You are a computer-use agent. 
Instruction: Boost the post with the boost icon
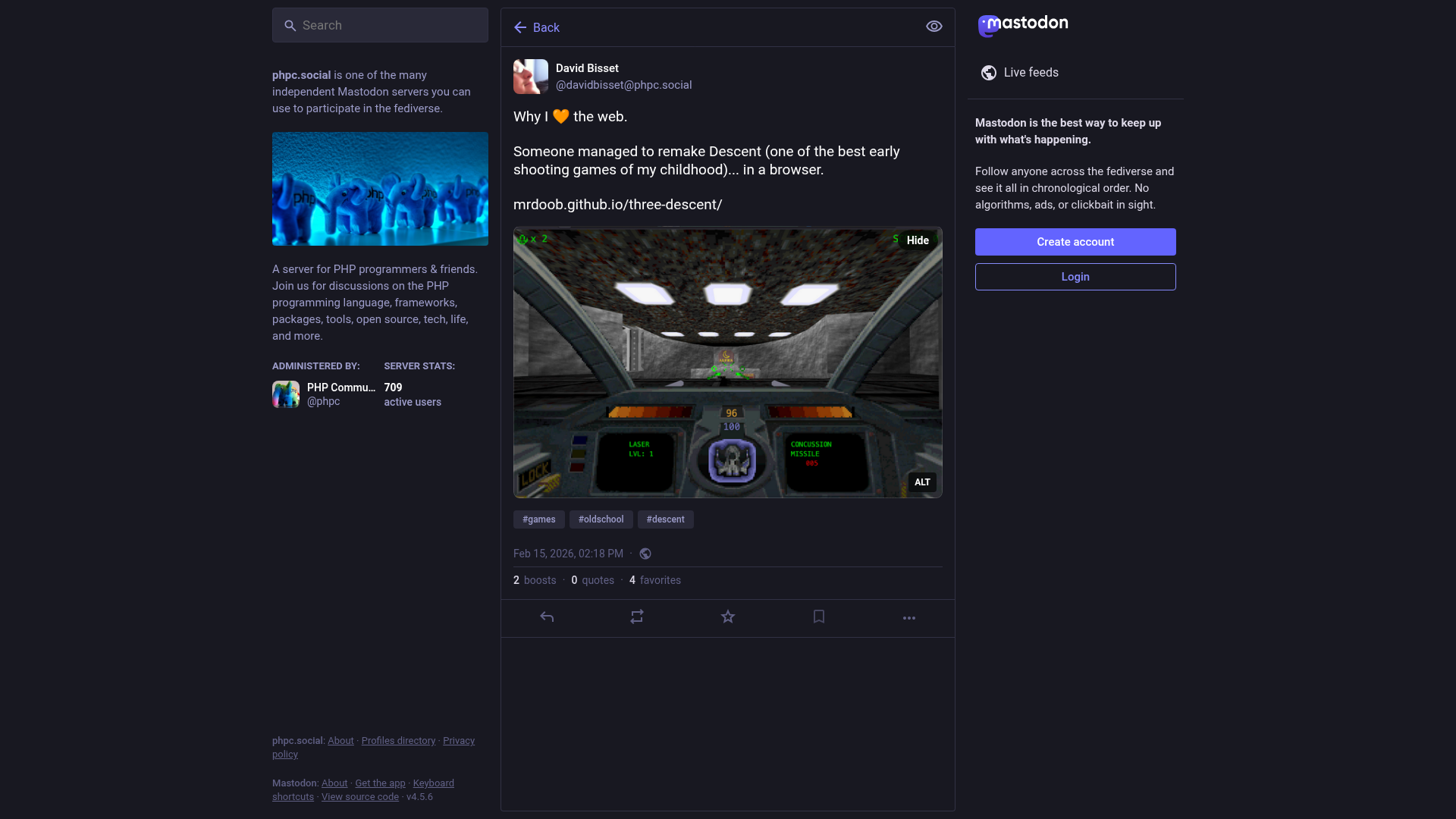click(637, 617)
